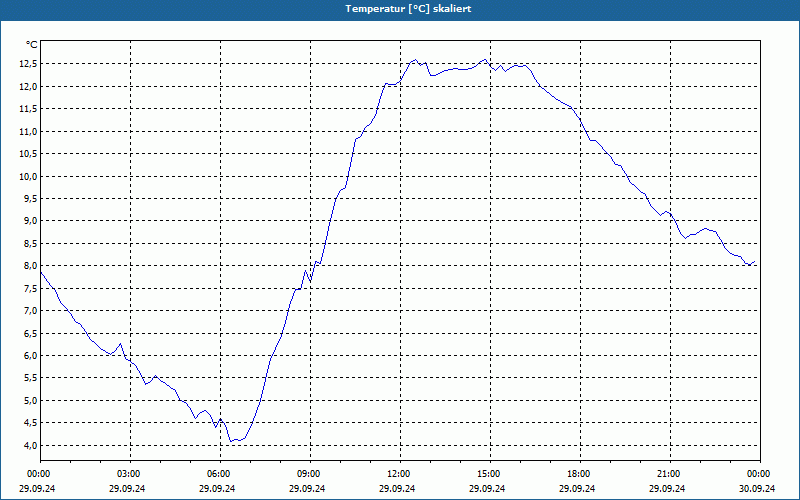This screenshot has height=500, width=800.
Task: Click the 7,0 y-axis label
Action: pyautogui.click(x=31, y=311)
